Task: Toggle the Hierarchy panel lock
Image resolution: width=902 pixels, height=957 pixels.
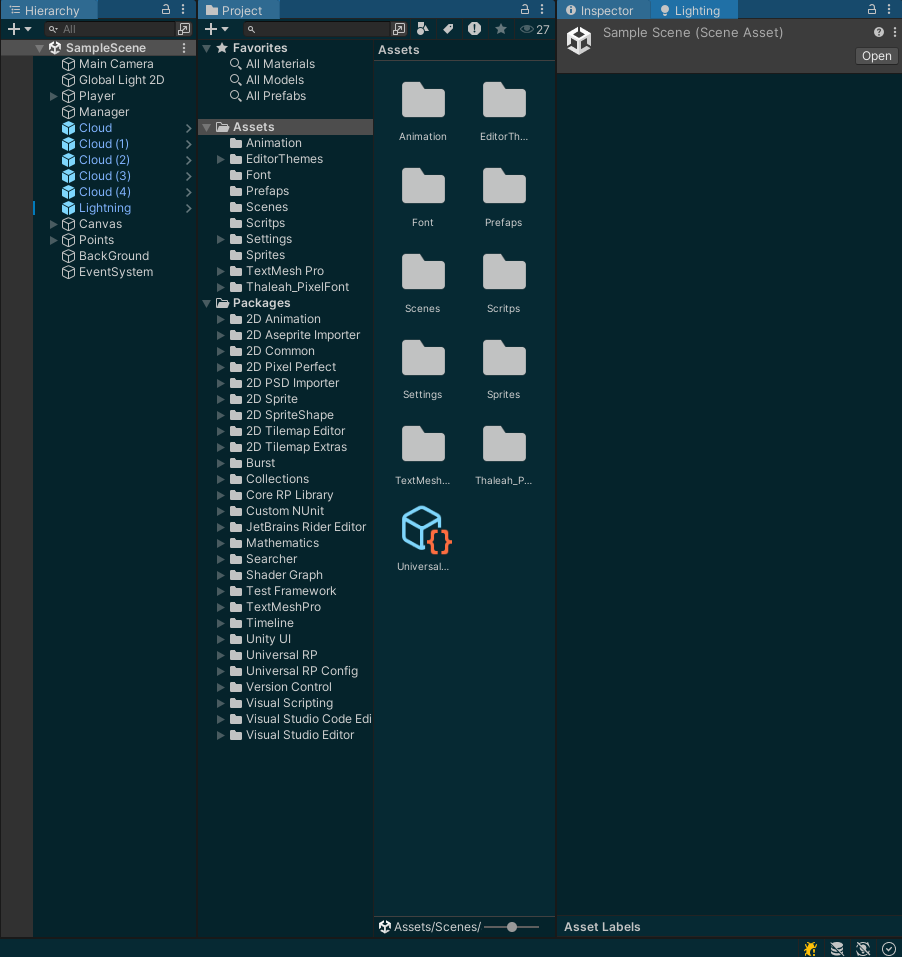Action: 165,9
